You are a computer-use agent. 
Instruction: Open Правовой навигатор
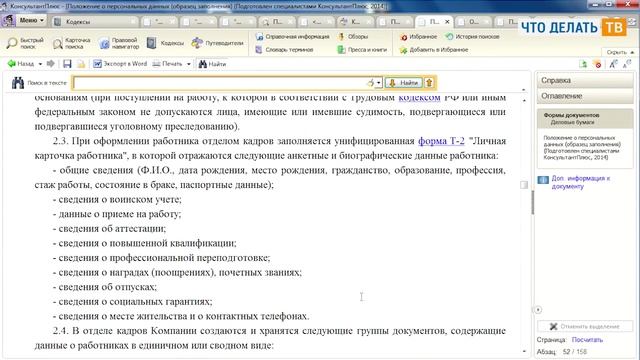coord(120,43)
